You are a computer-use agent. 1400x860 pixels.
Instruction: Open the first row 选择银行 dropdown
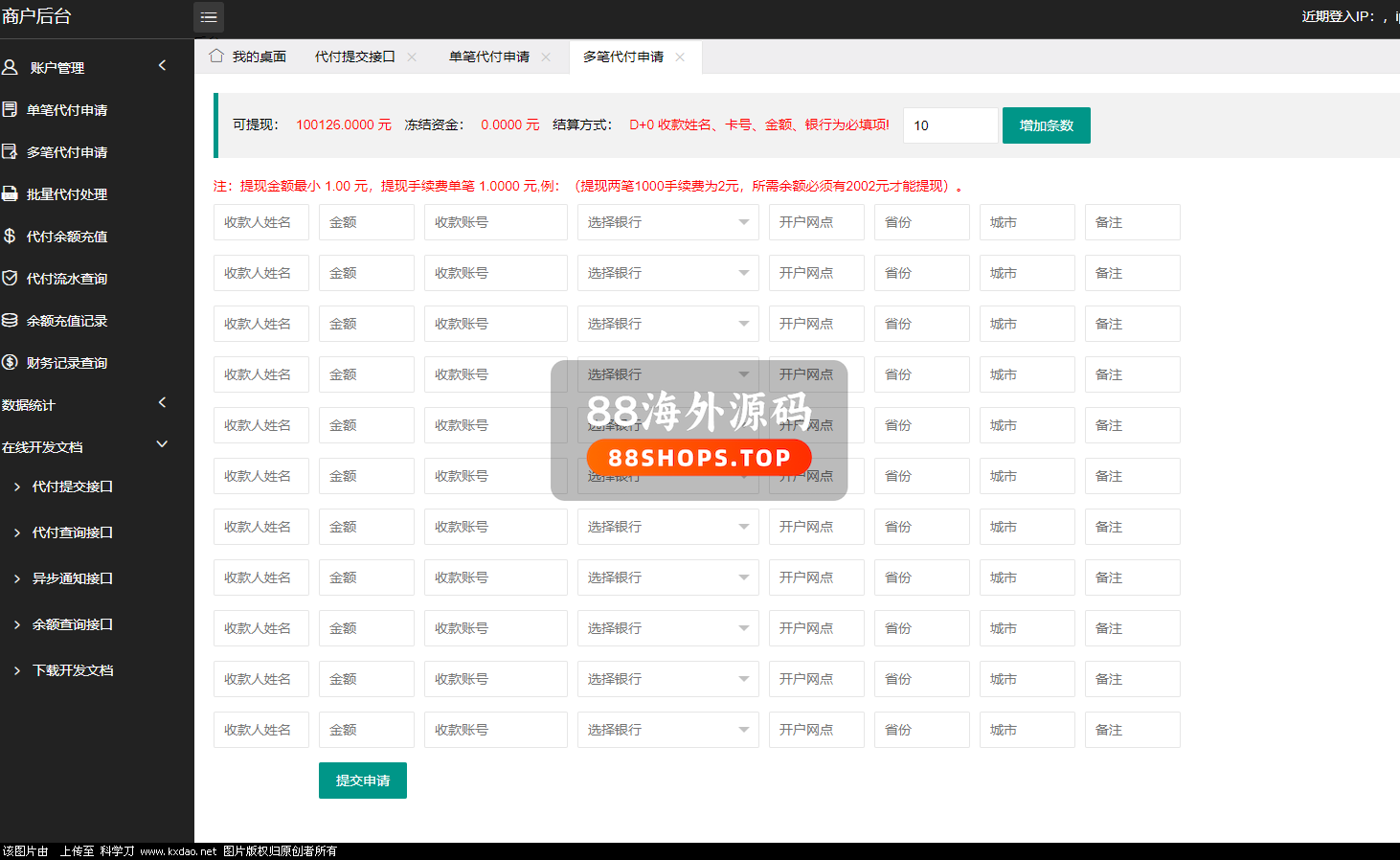pos(667,222)
